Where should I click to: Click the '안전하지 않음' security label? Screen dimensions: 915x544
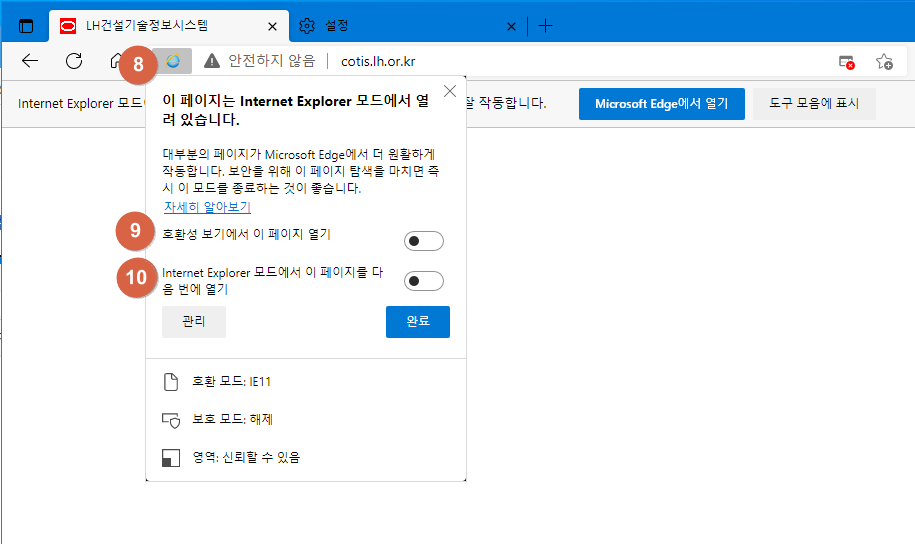click(271, 61)
